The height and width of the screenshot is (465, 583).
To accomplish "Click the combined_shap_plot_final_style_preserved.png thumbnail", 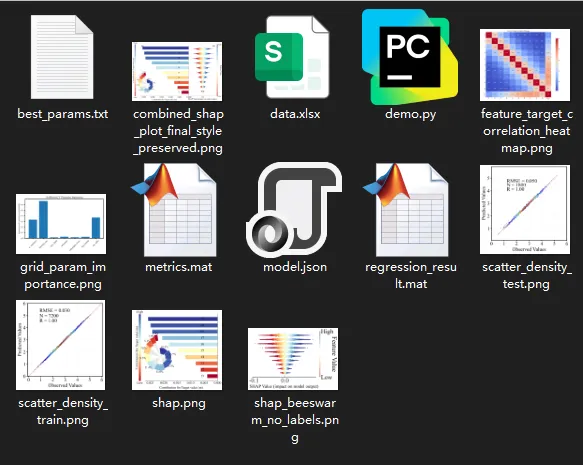I will 177,71.
